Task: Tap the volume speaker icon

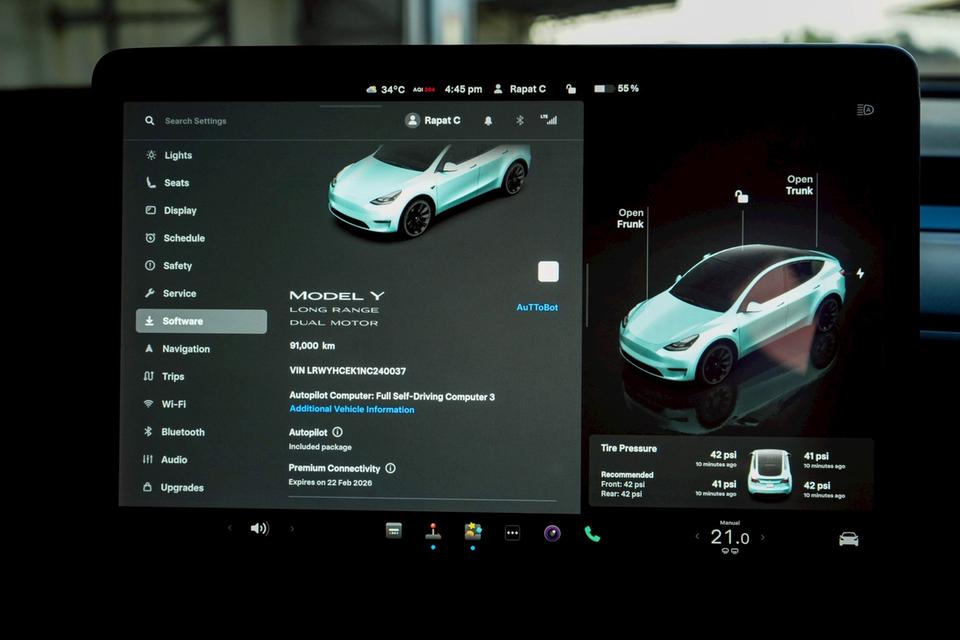Action: [259, 529]
